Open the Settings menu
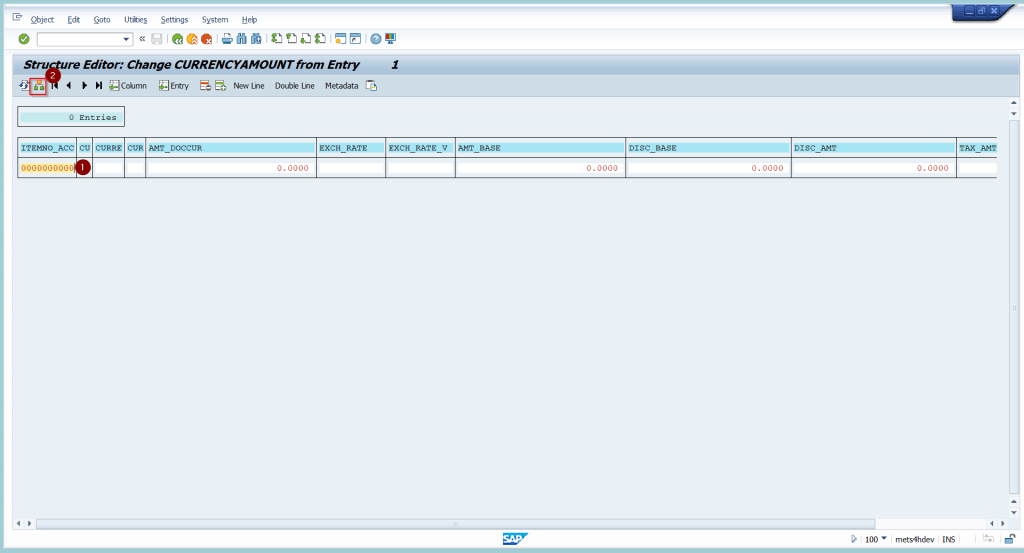This screenshot has height=553, width=1024. (x=174, y=20)
